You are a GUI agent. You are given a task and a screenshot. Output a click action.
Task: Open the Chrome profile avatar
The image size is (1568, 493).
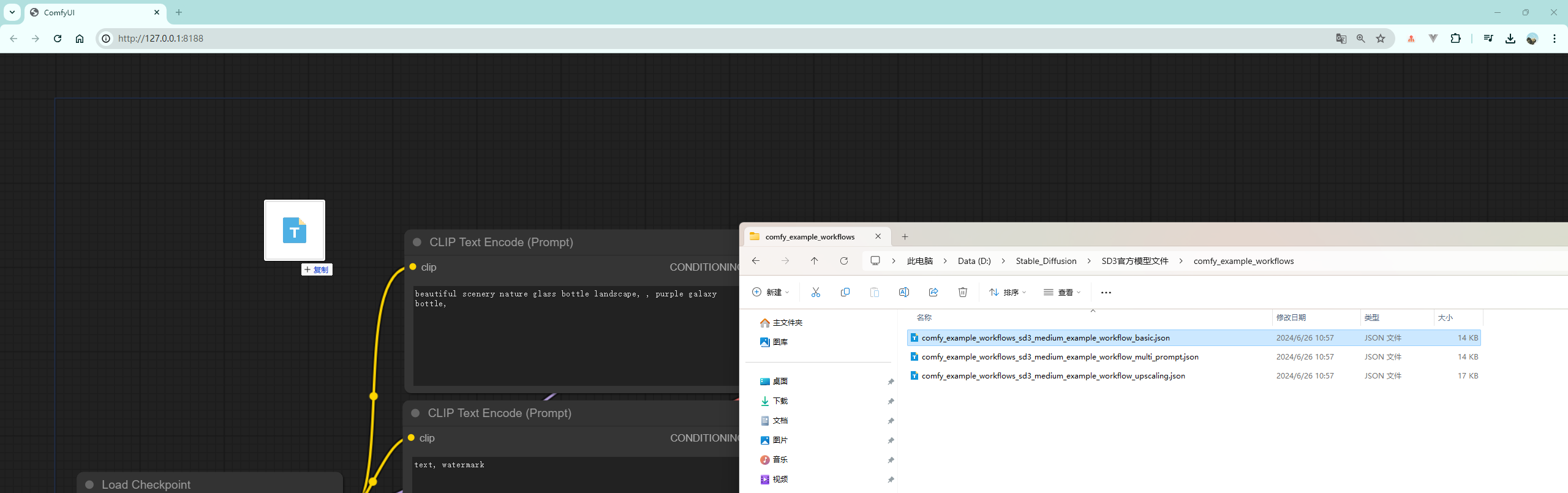[x=1532, y=39]
